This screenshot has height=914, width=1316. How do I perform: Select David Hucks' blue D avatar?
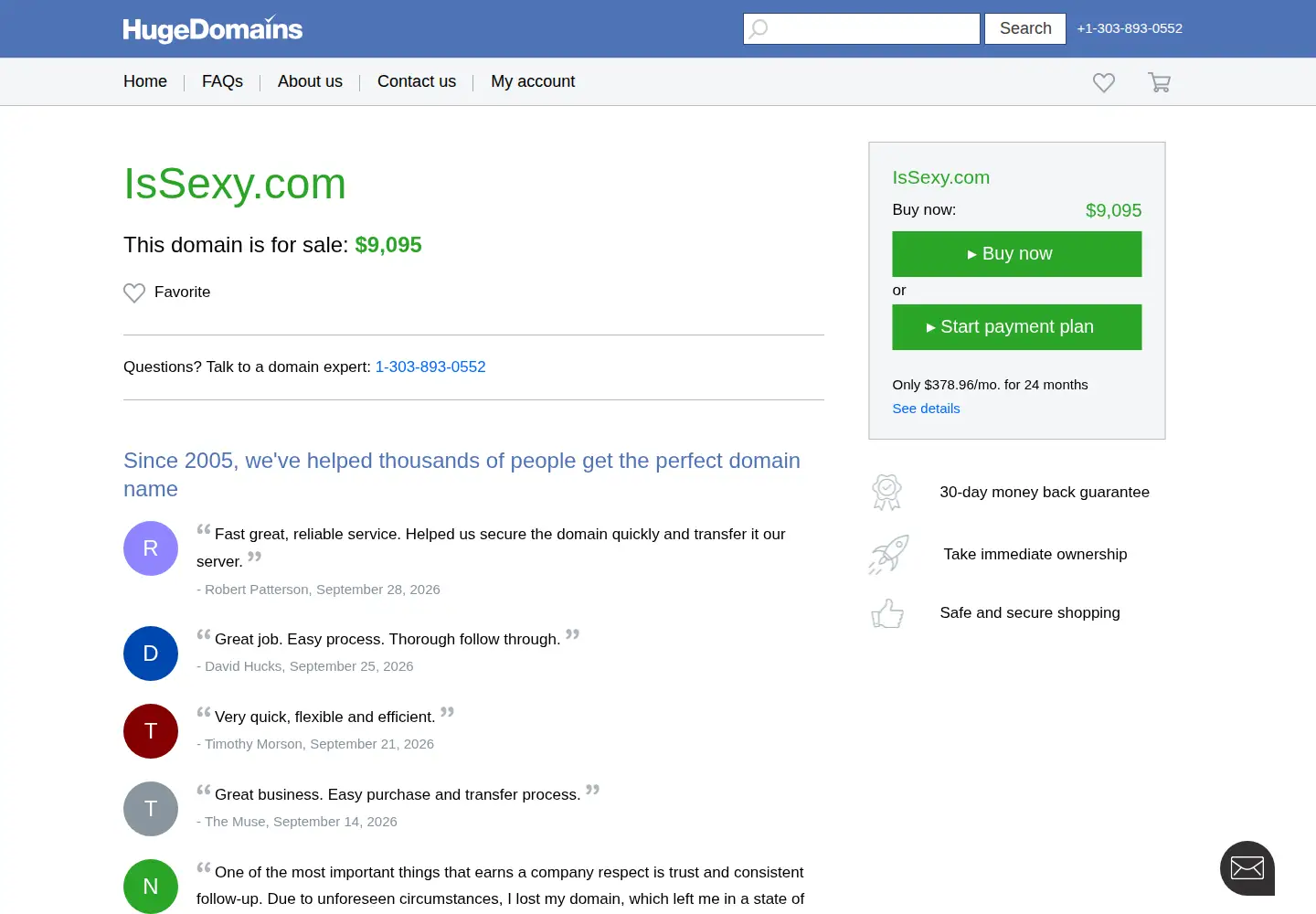pos(151,654)
